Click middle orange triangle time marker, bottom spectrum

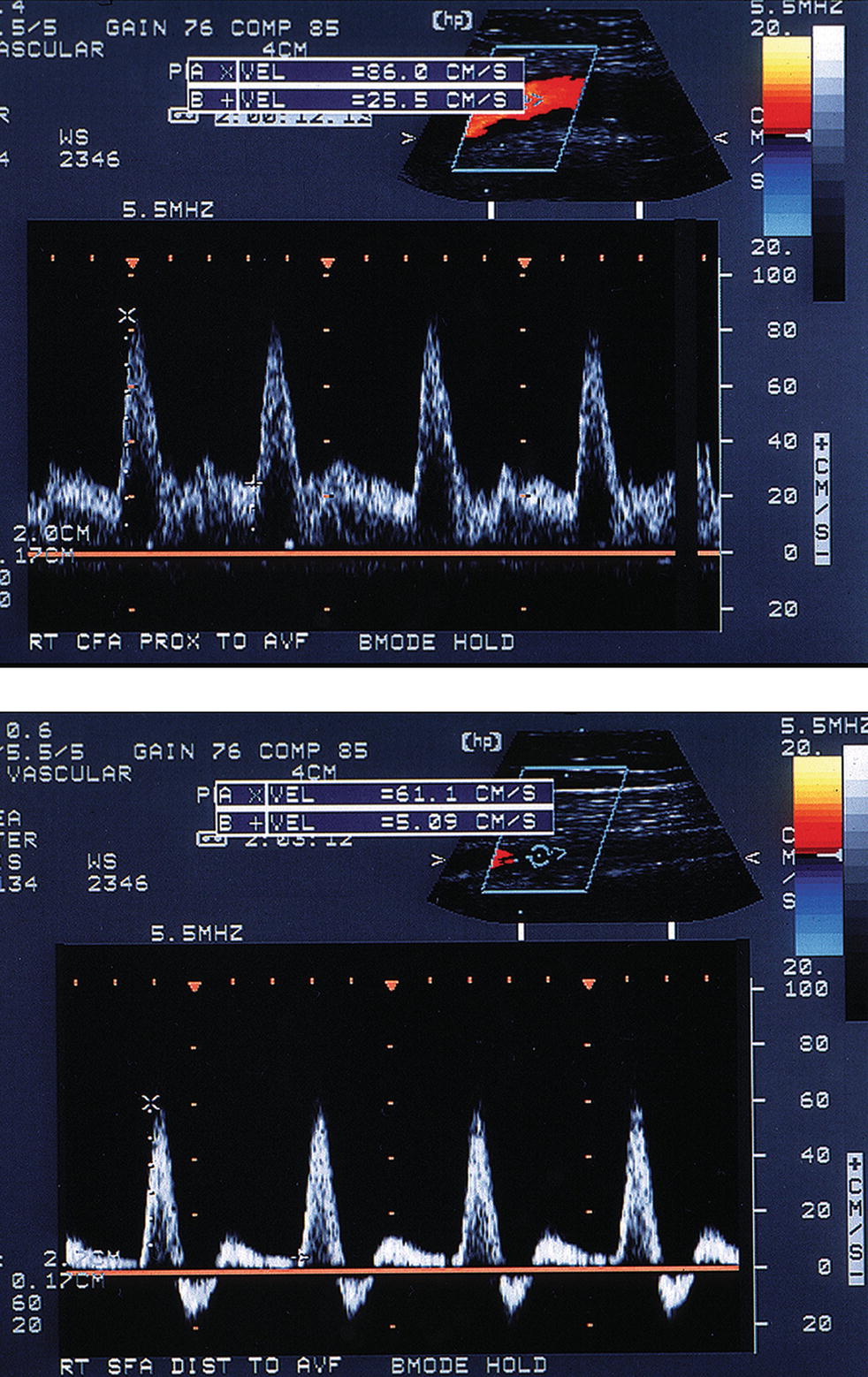click(x=392, y=985)
